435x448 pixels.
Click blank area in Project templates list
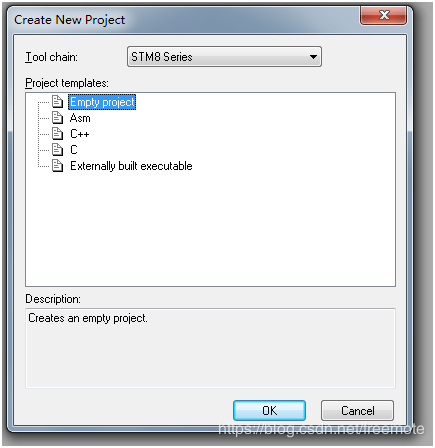point(210,230)
